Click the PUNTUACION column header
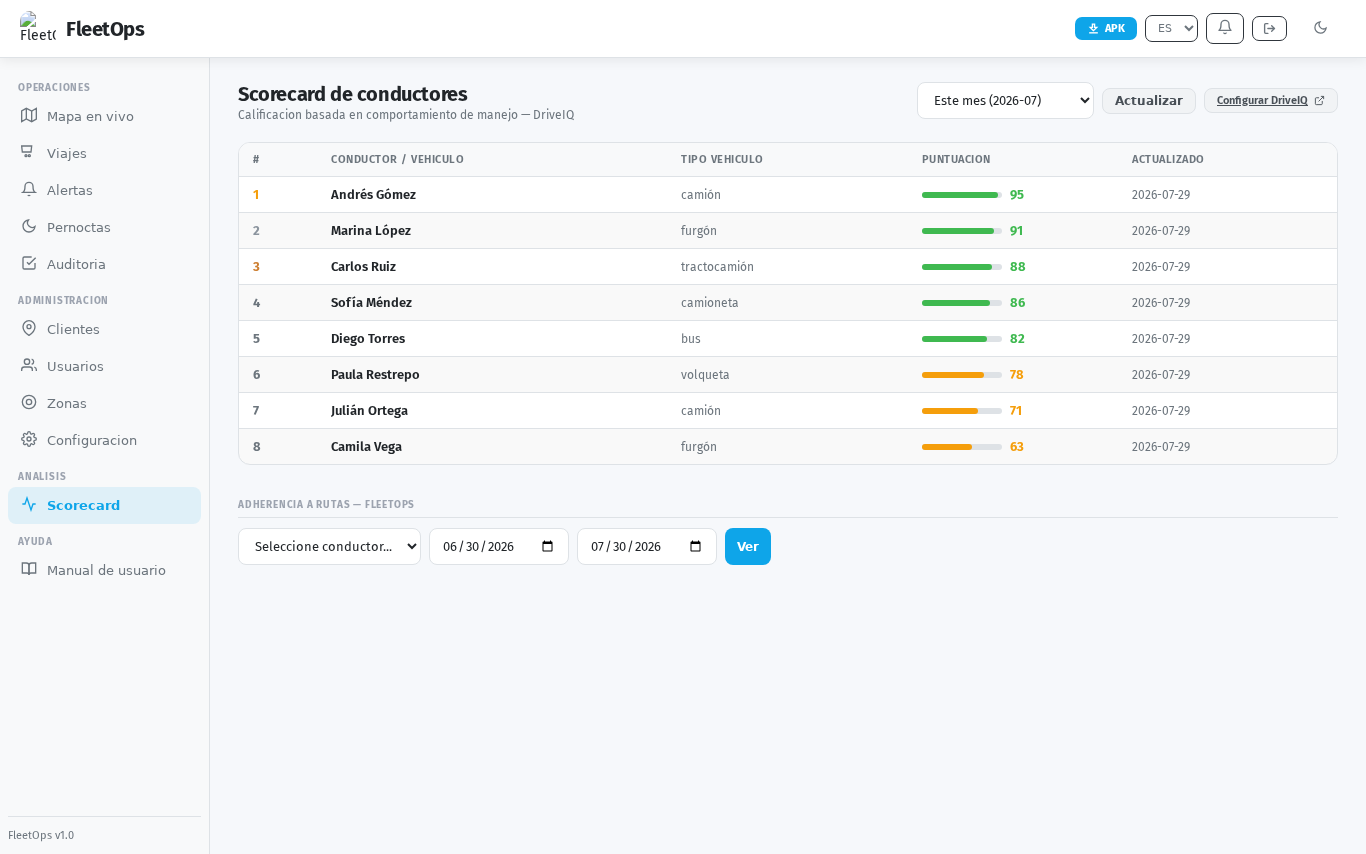Viewport: 1366px width, 854px height. tap(955, 159)
